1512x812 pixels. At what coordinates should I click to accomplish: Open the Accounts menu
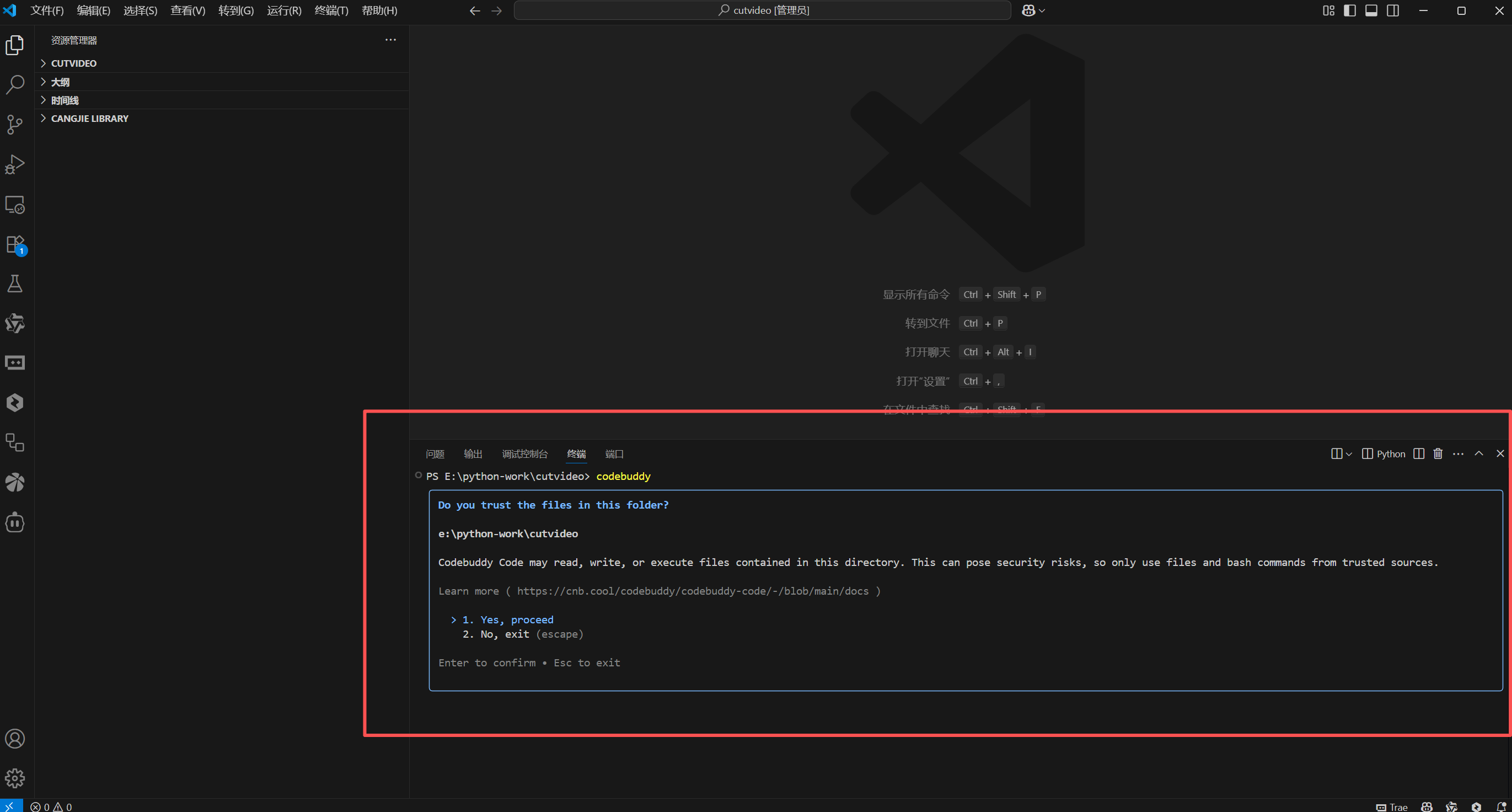tap(15, 738)
